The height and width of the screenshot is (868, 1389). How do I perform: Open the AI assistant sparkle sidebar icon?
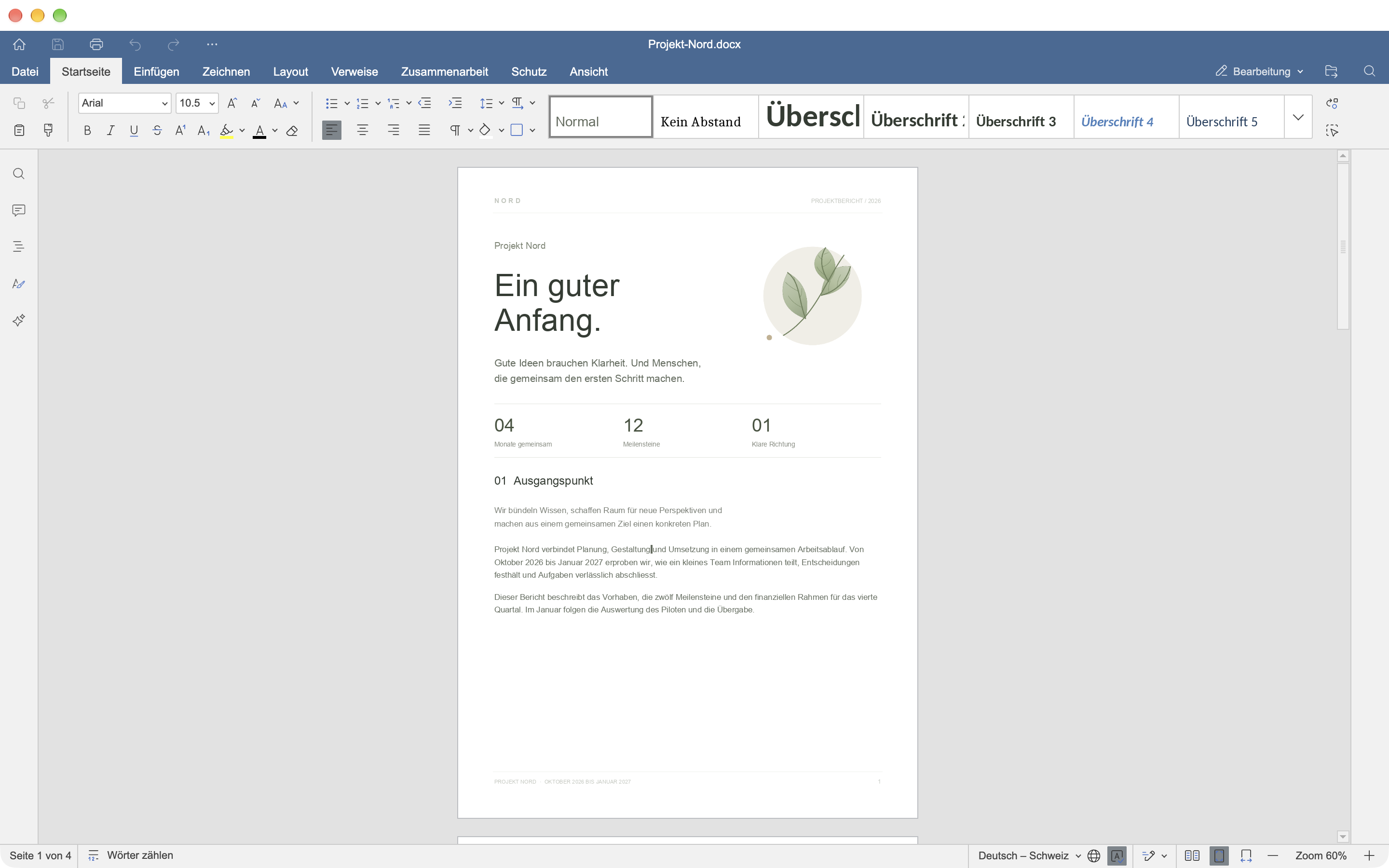tap(18, 320)
